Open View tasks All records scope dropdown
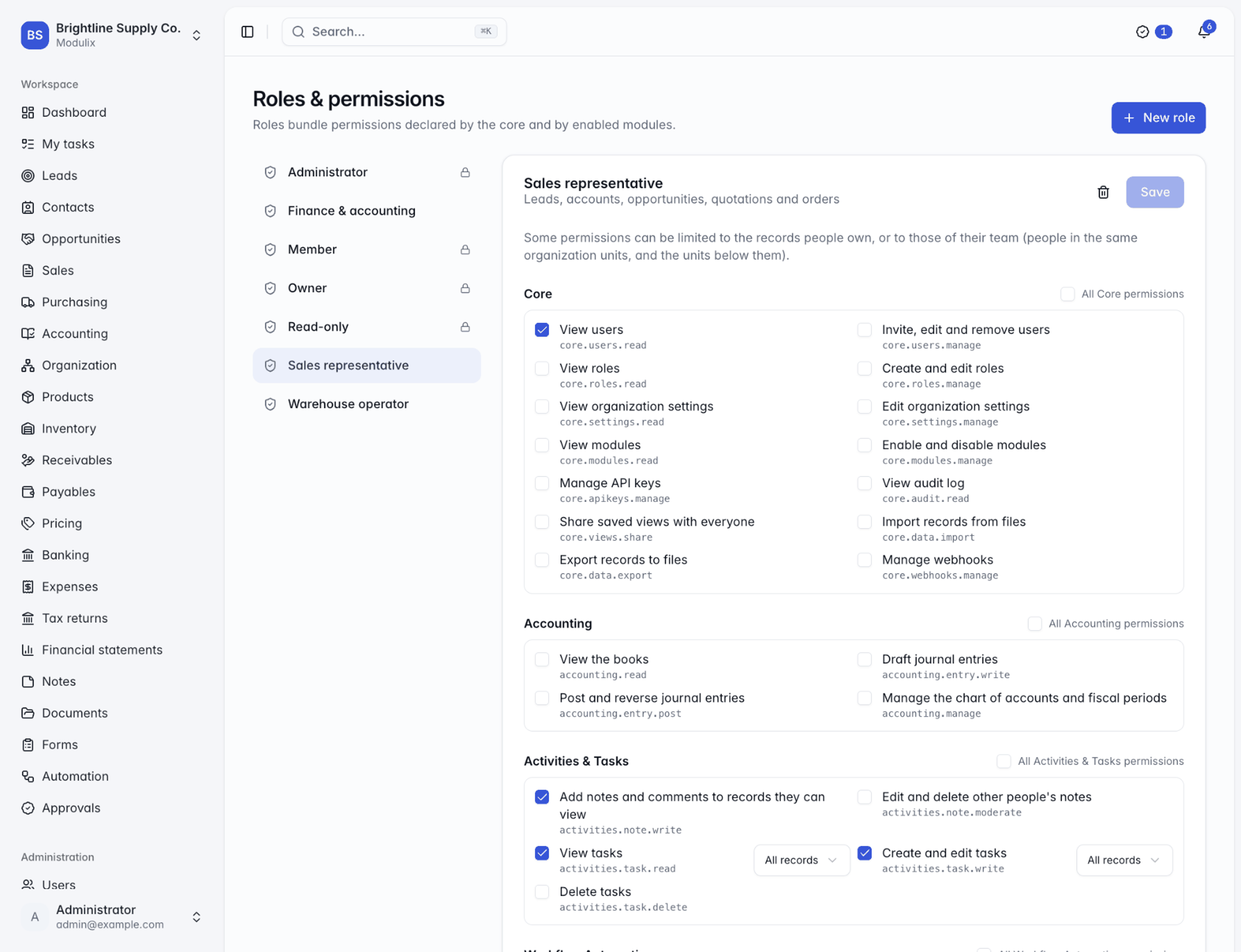This screenshot has height=952, width=1241. 801,860
